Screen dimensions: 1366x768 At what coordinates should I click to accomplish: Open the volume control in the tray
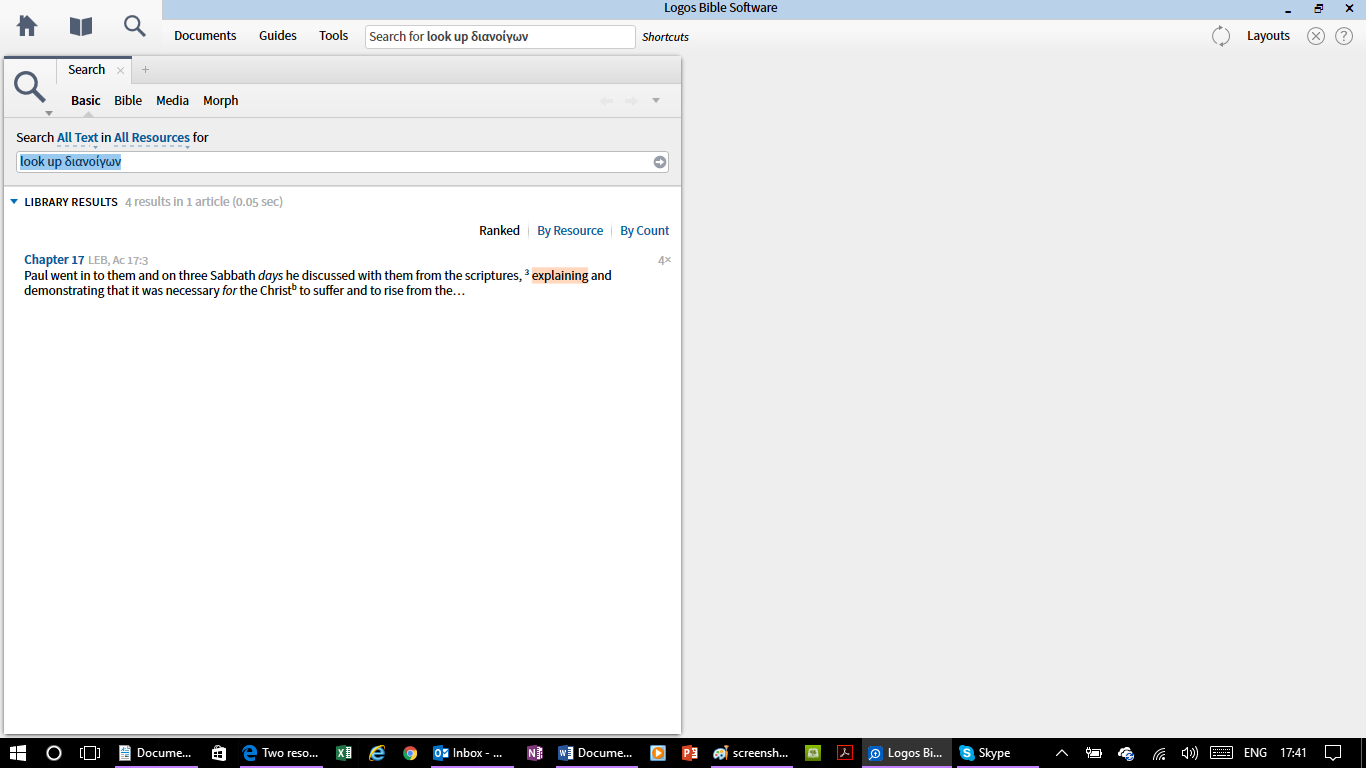tap(1189, 753)
